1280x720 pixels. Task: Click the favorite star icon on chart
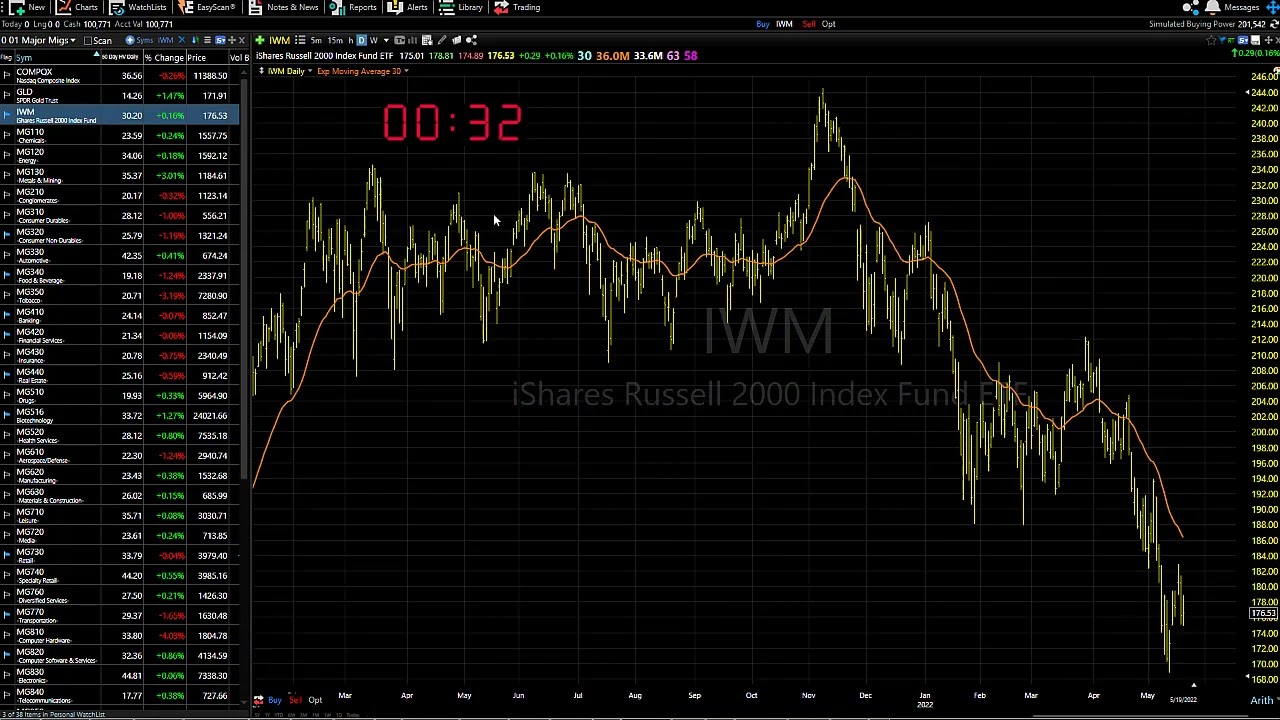[x=1212, y=40]
